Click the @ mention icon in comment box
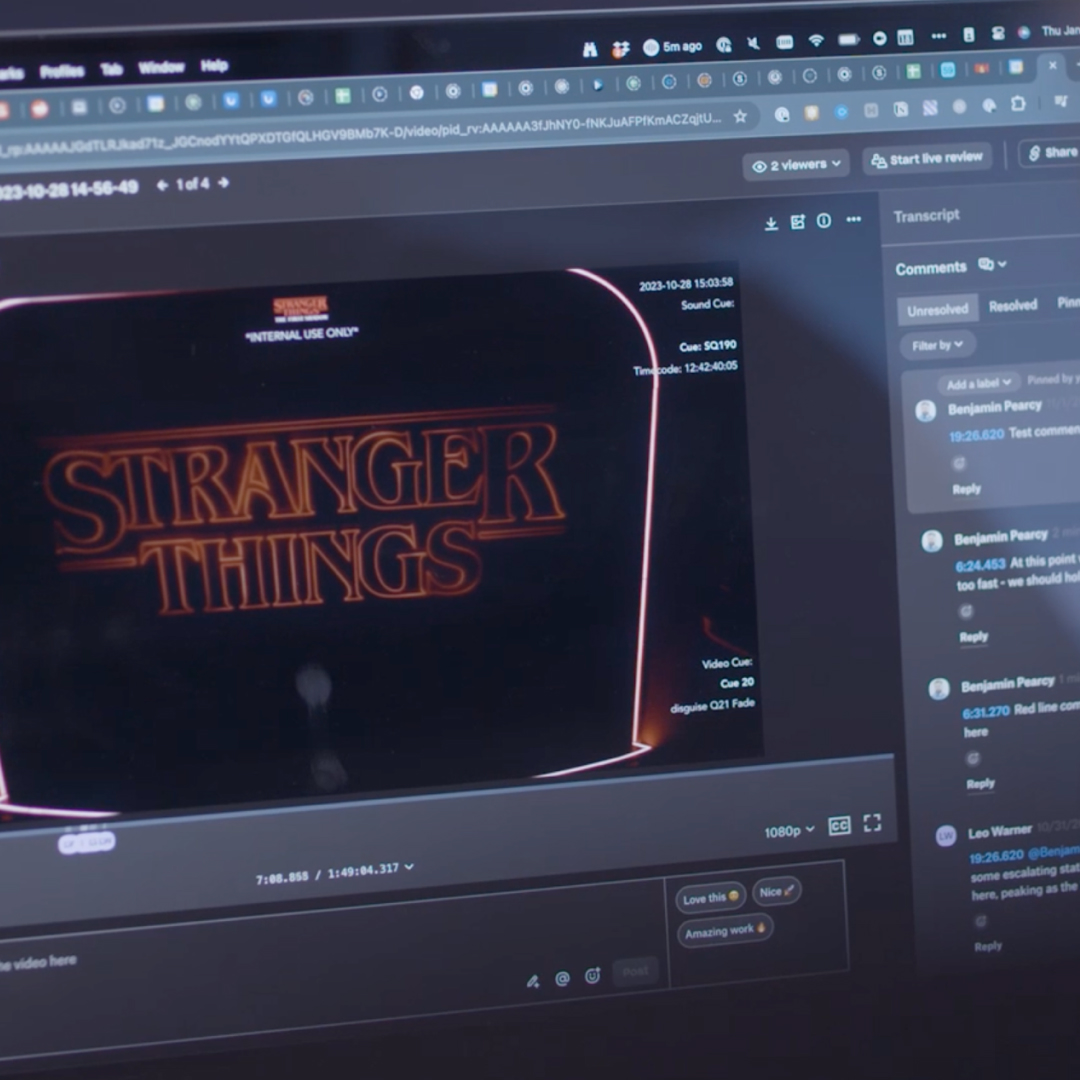Viewport: 1080px width, 1080px height. coord(562,979)
